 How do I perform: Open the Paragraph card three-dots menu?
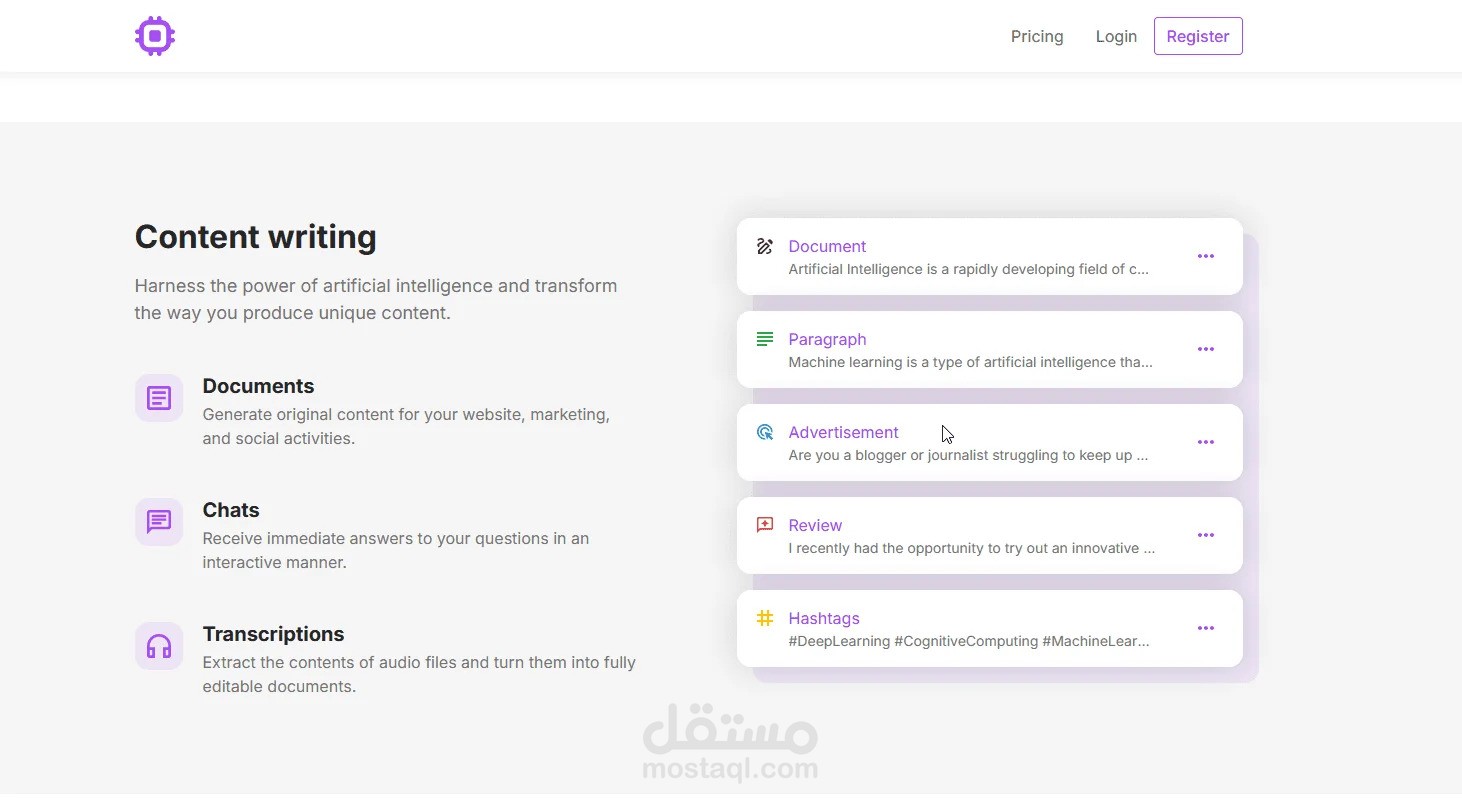[x=1206, y=349]
